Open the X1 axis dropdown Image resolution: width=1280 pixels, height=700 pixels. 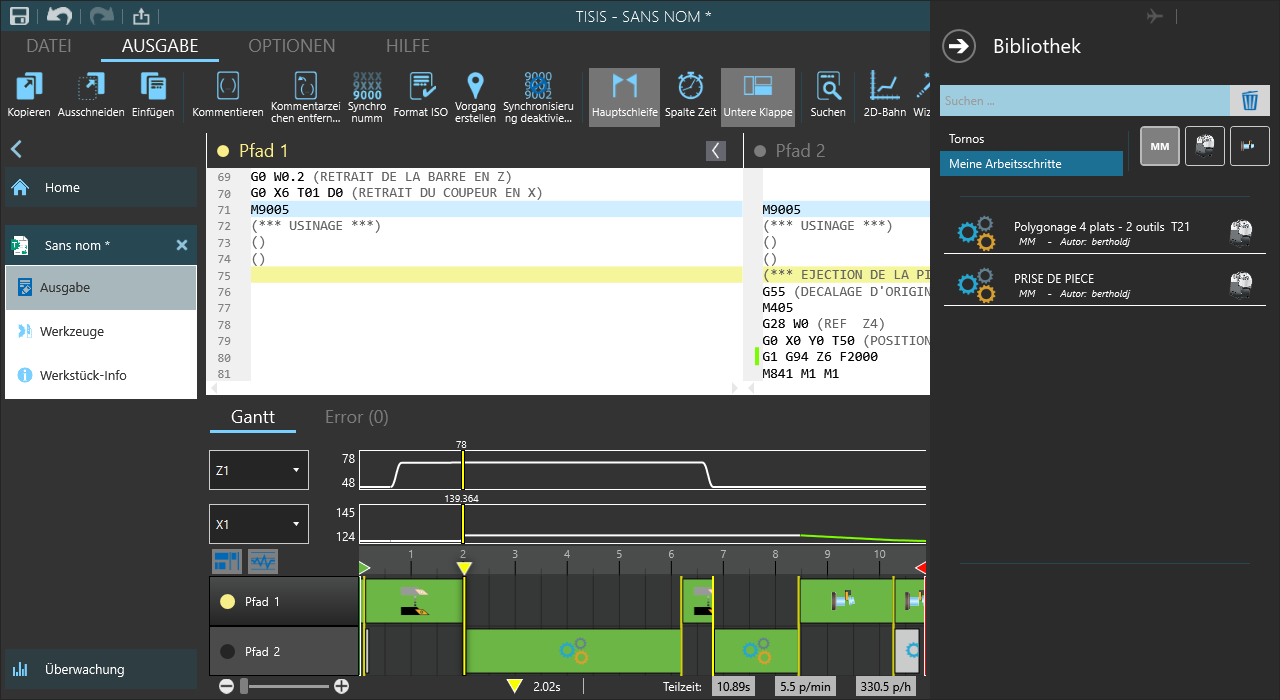[258, 524]
